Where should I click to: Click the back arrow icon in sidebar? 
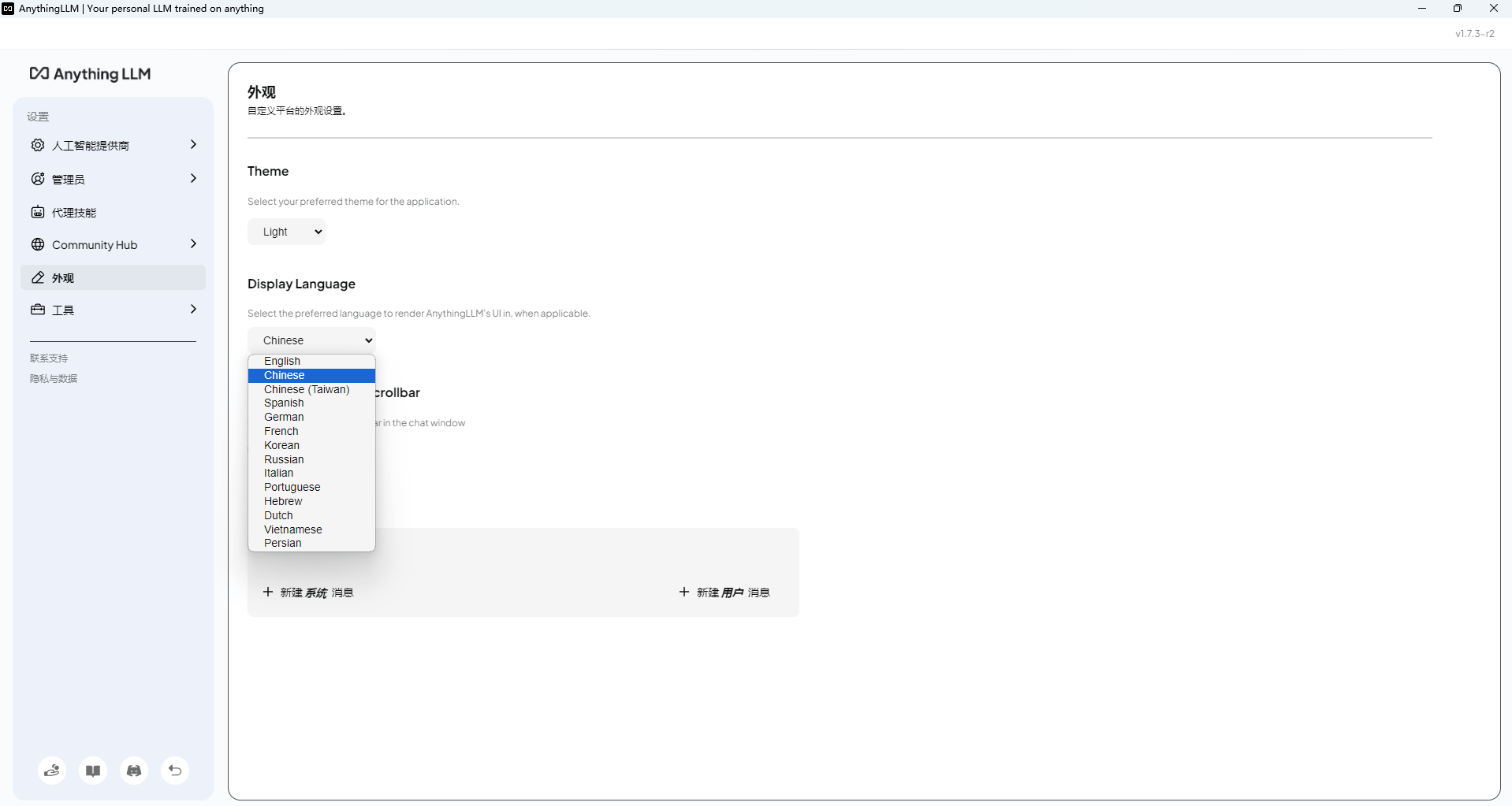[x=175, y=771]
